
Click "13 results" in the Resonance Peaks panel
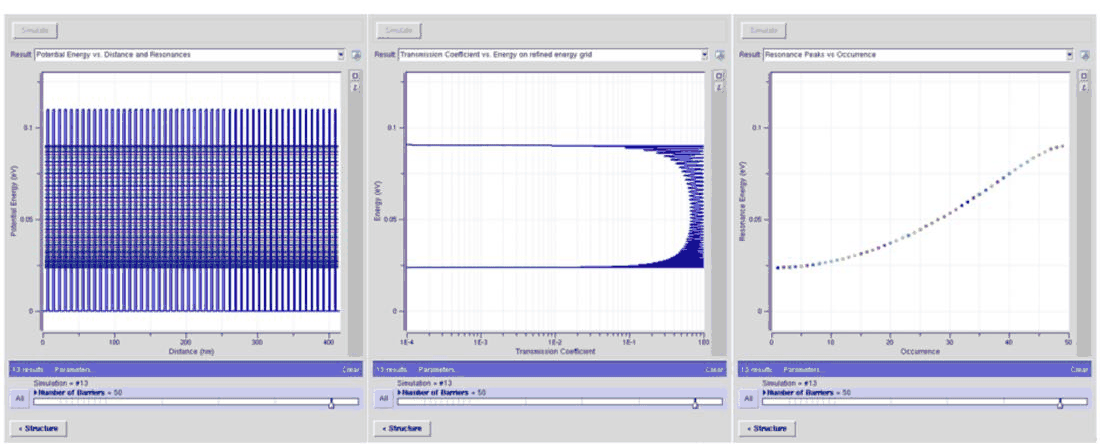(x=756, y=369)
